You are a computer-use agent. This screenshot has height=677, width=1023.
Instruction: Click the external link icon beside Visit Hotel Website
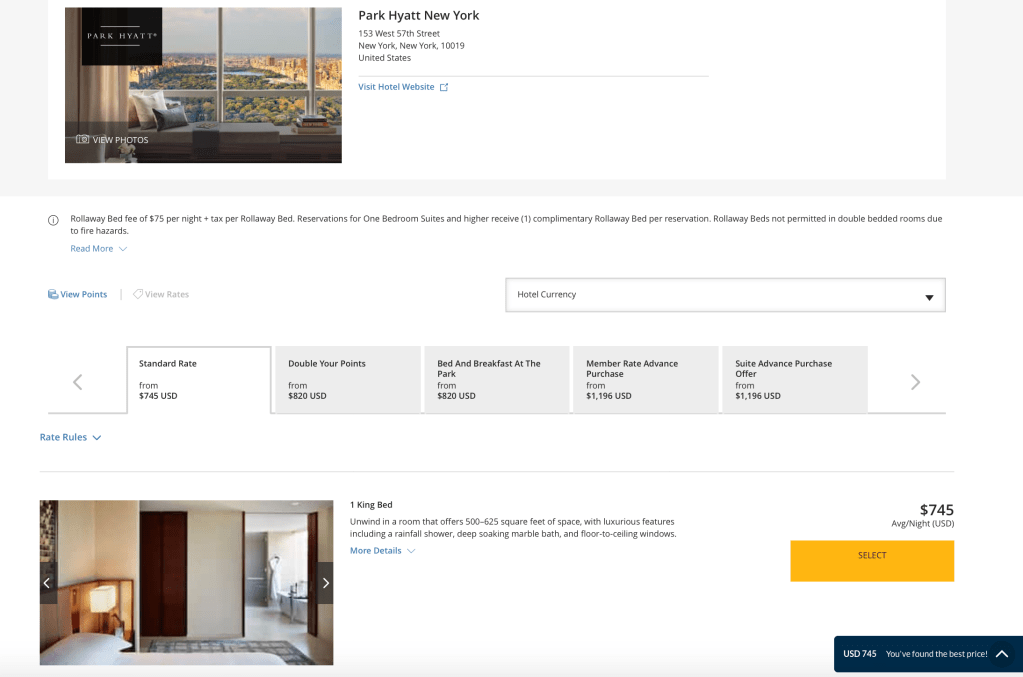coord(444,87)
